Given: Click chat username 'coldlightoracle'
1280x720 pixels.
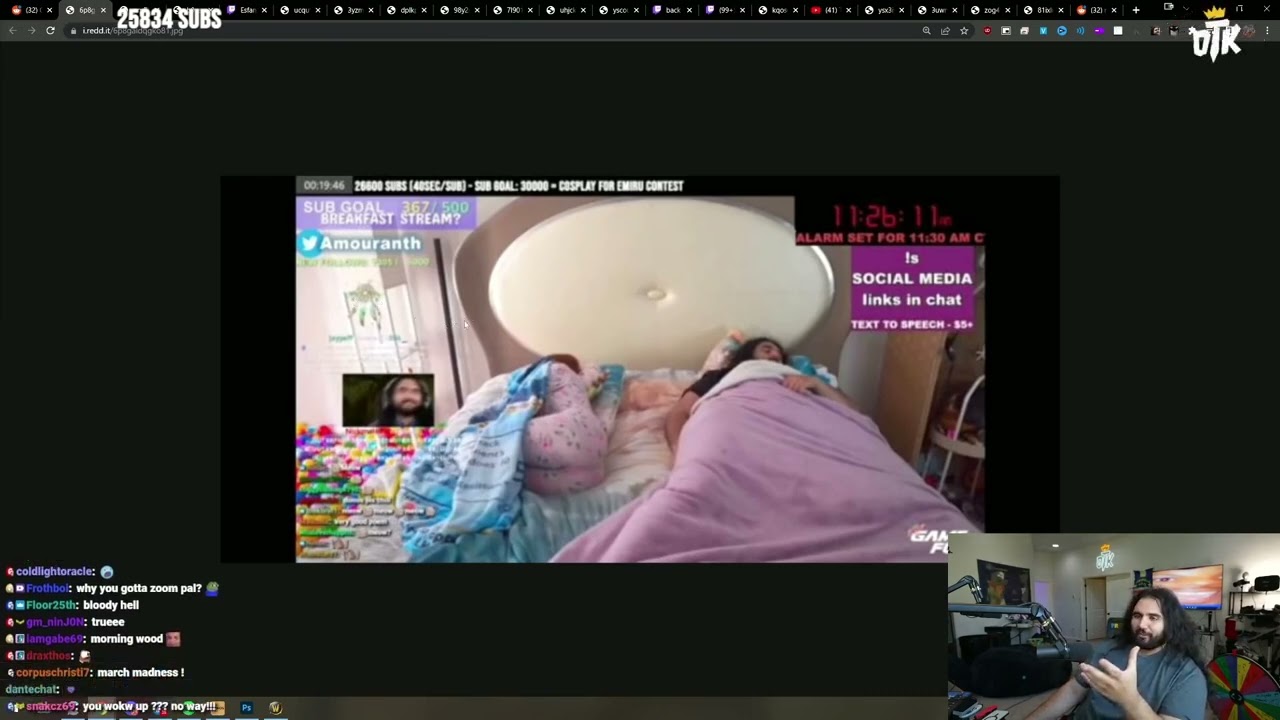Looking at the screenshot, I should tap(54, 572).
